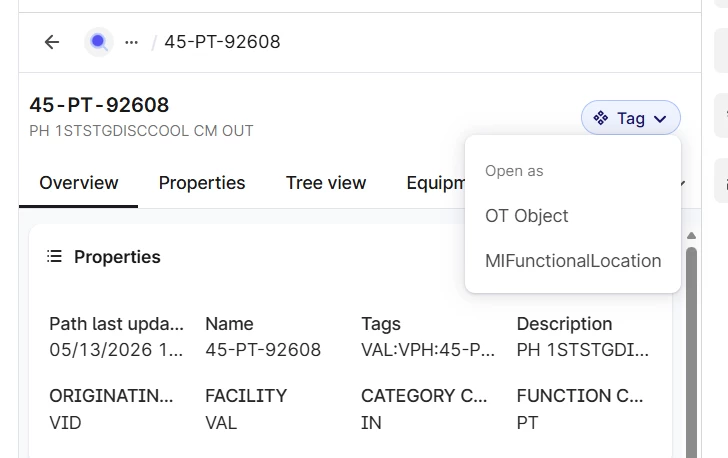Expand the breadcrumb ellipsis menu
Viewport: 728px width, 458px height.
[131, 42]
